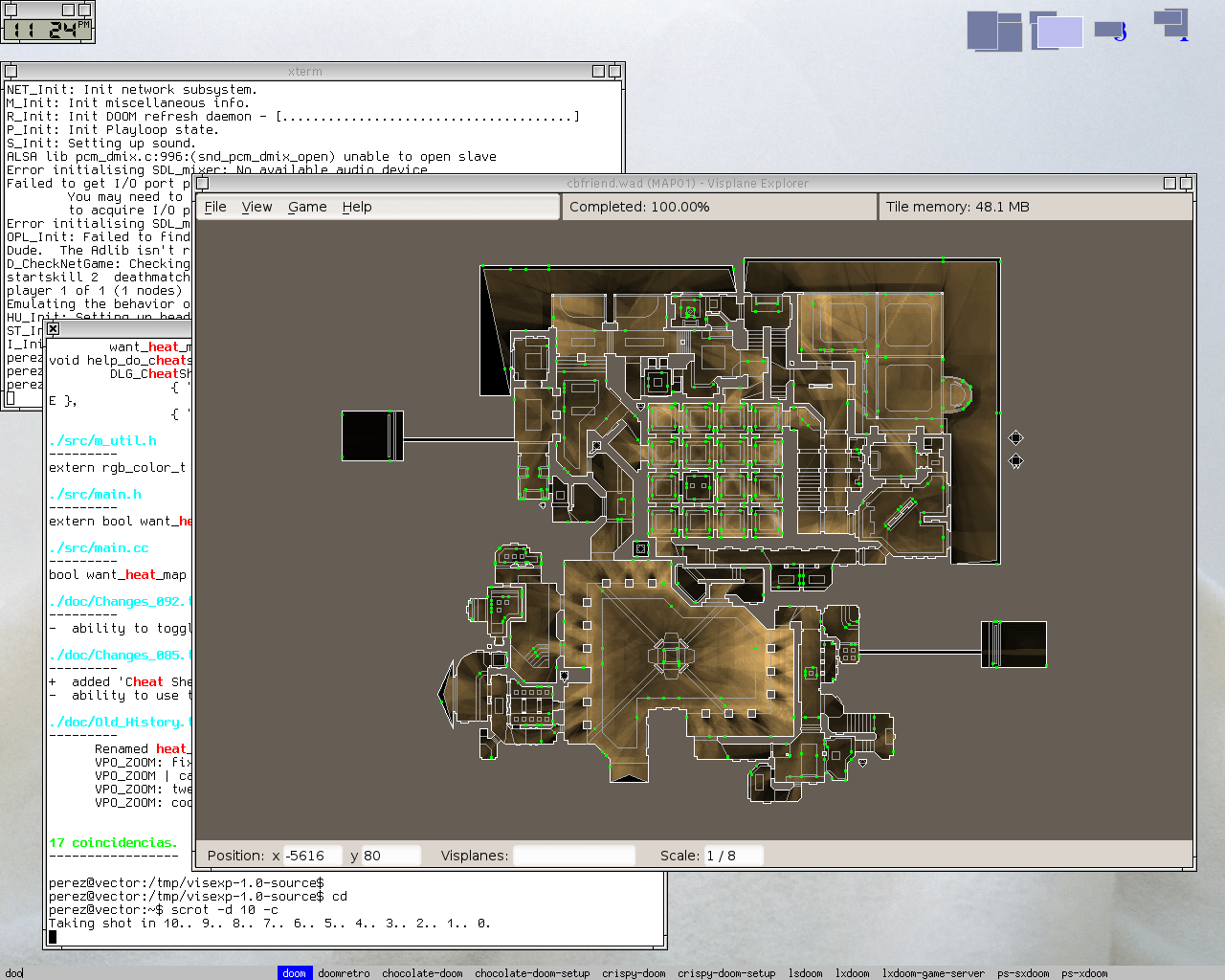Open the window menu button of Visplane Explorer
The image size is (1225, 980).
[x=202, y=183]
